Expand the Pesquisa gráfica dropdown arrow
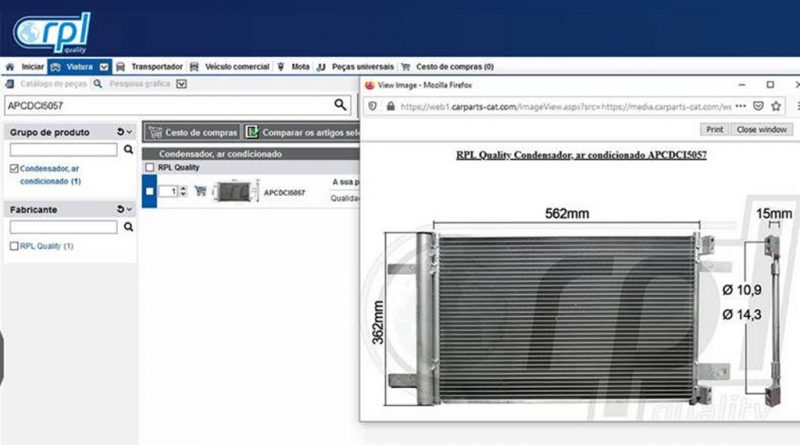 tap(182, 84)
